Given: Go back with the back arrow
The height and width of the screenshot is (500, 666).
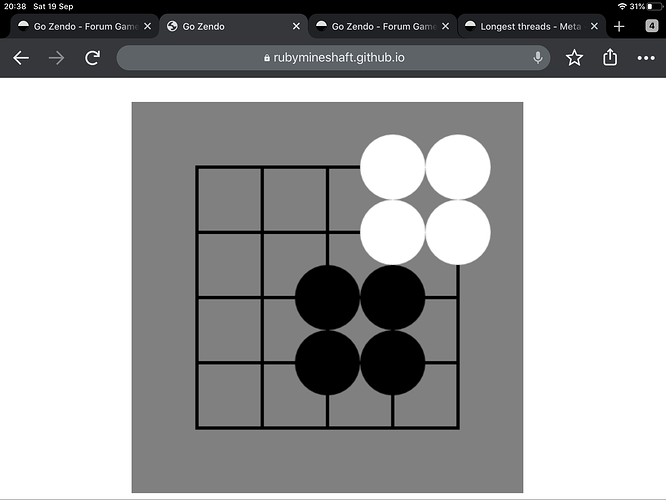Looking at the screenshot, I should [21, 58].
